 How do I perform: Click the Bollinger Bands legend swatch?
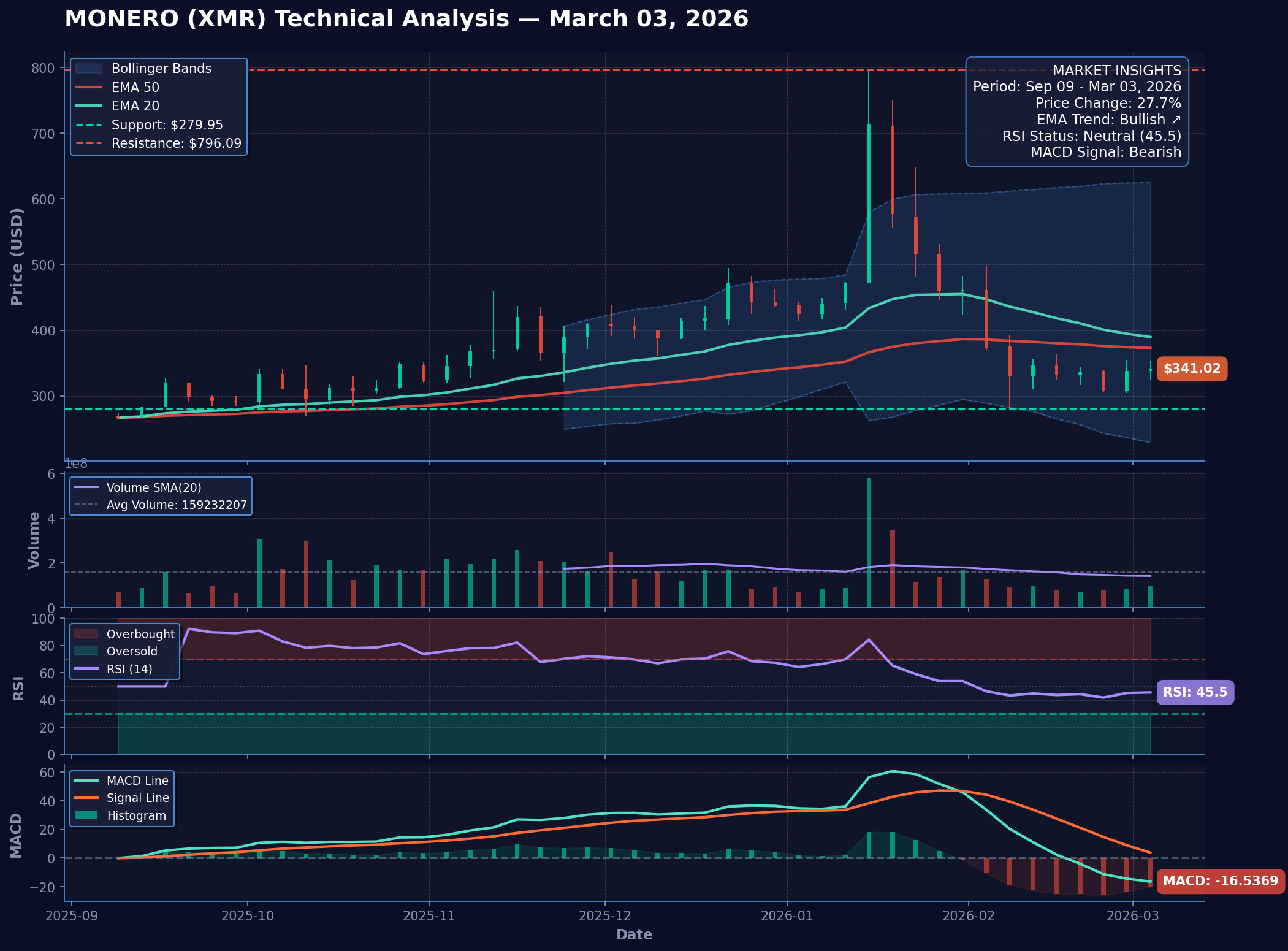pos(88,69)
